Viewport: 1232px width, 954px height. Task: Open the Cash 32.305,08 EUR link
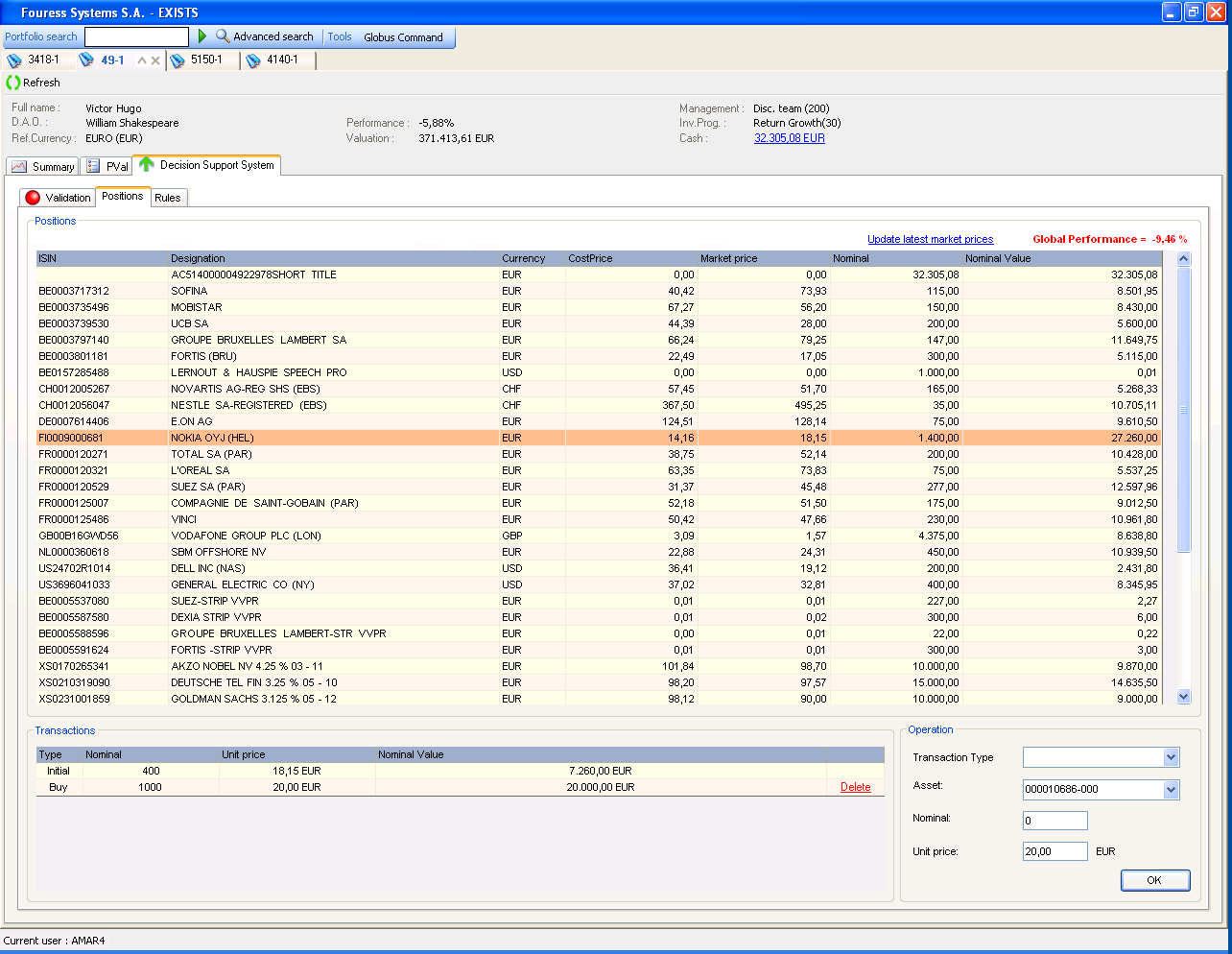pos(790,138)
